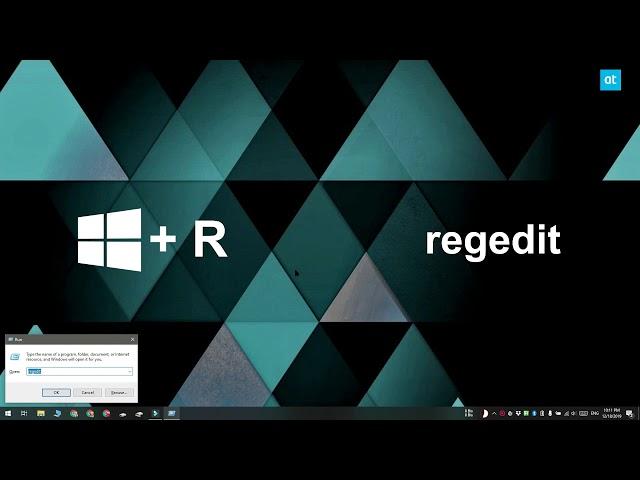
Task: Switch input language via ENG indicator
Action: click(x=595, y=413)
